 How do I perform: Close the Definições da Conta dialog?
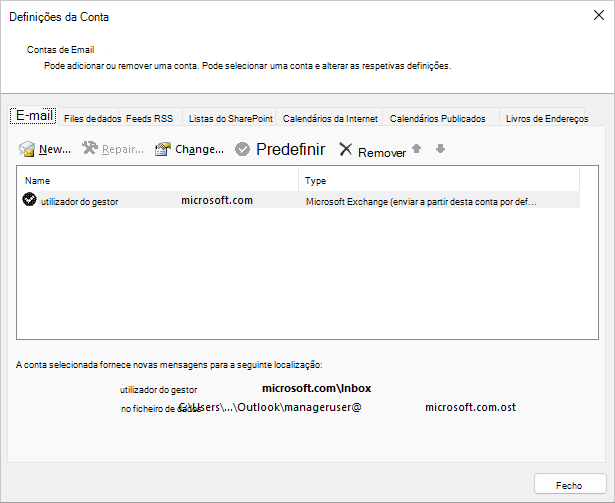click(599, 15)
